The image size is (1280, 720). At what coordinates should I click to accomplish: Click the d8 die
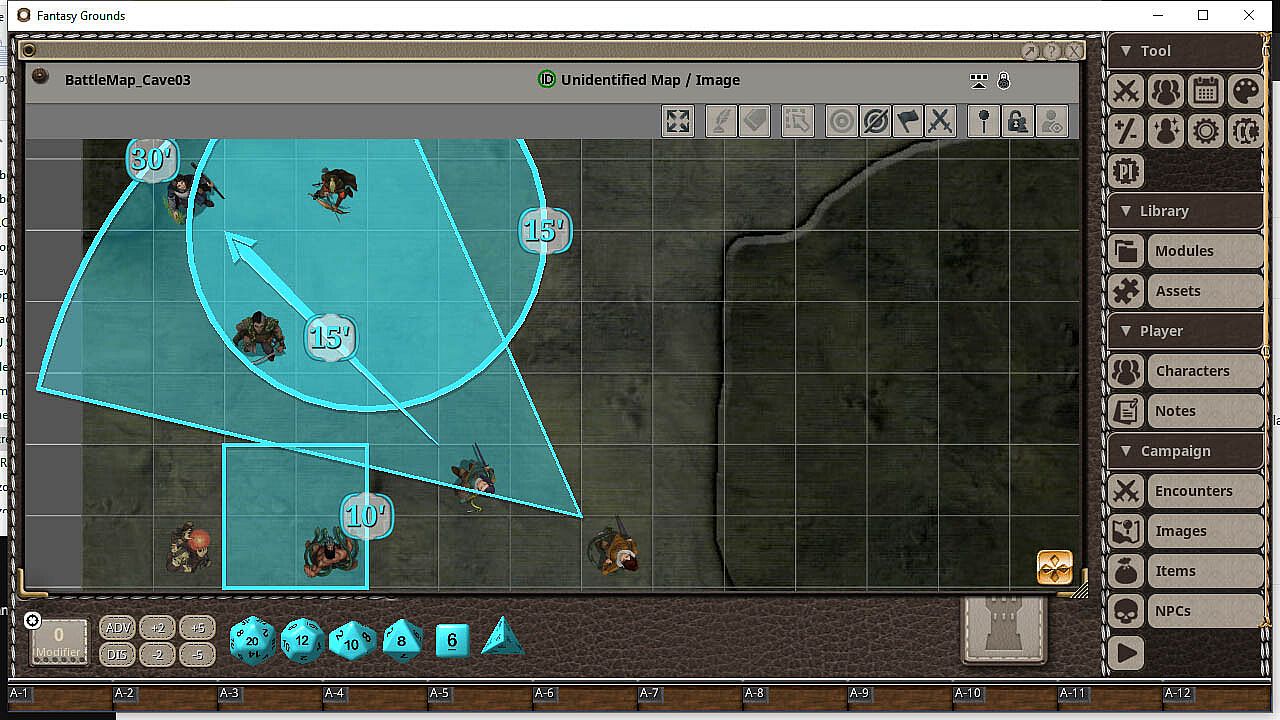point(402,640)
